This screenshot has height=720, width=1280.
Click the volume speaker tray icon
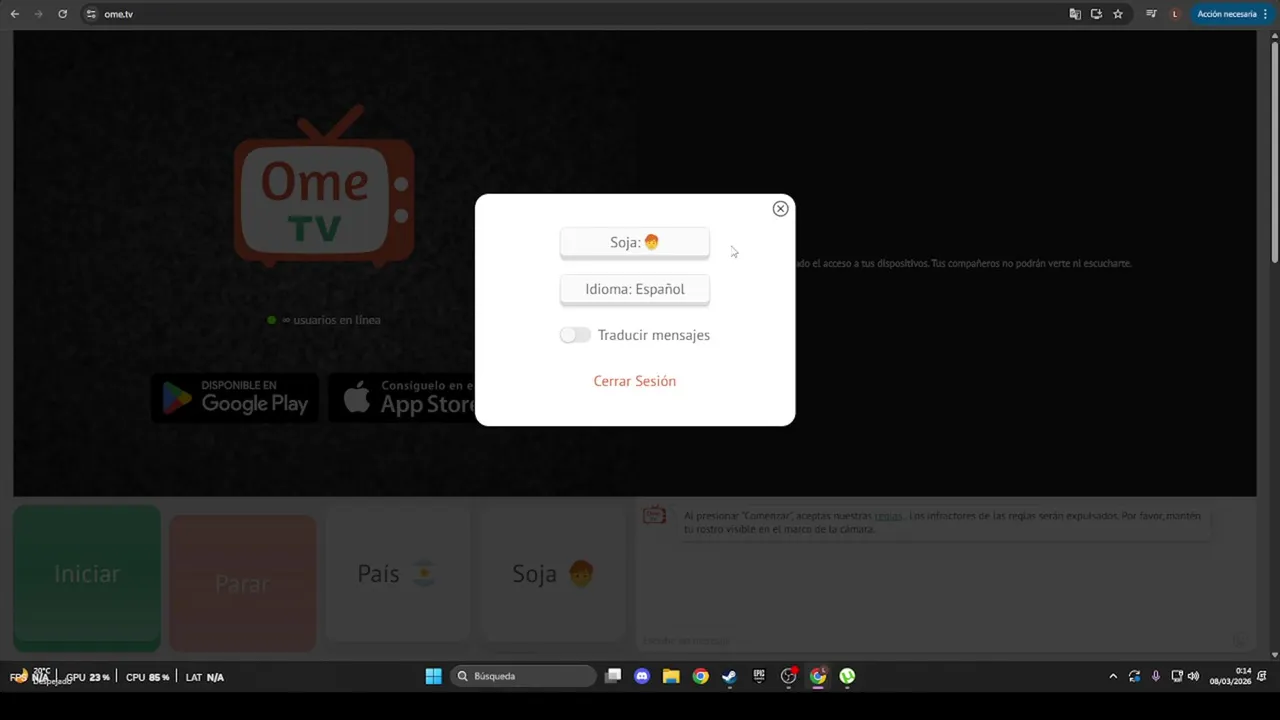[1193, 677]
